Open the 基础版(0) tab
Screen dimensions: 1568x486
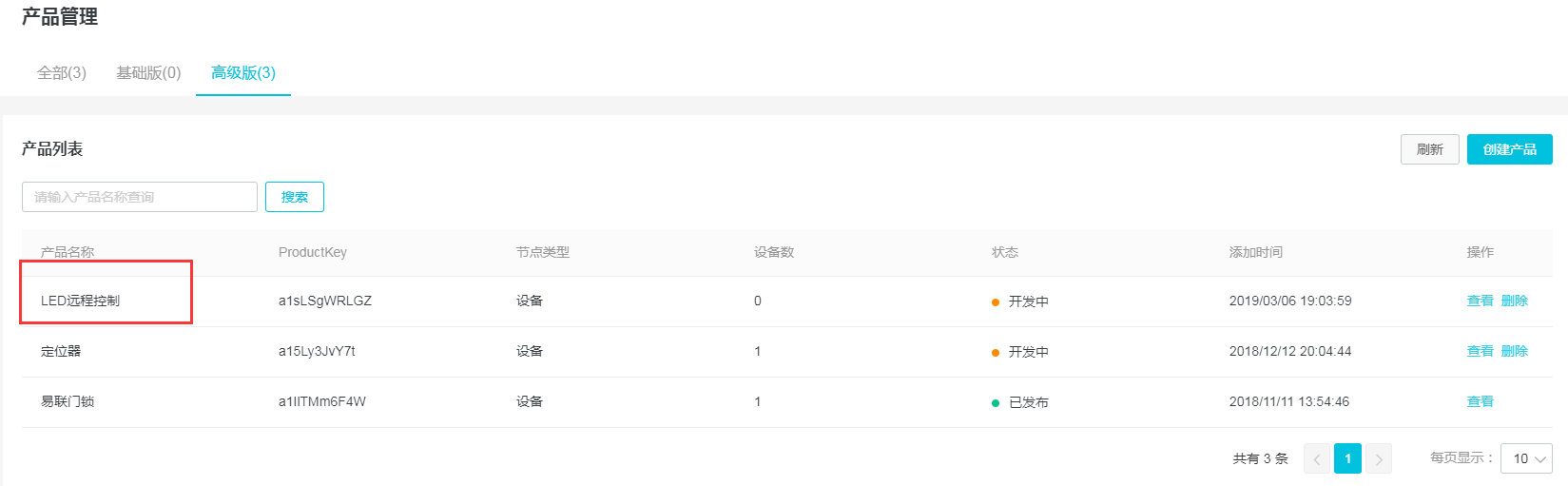point(148,73)
